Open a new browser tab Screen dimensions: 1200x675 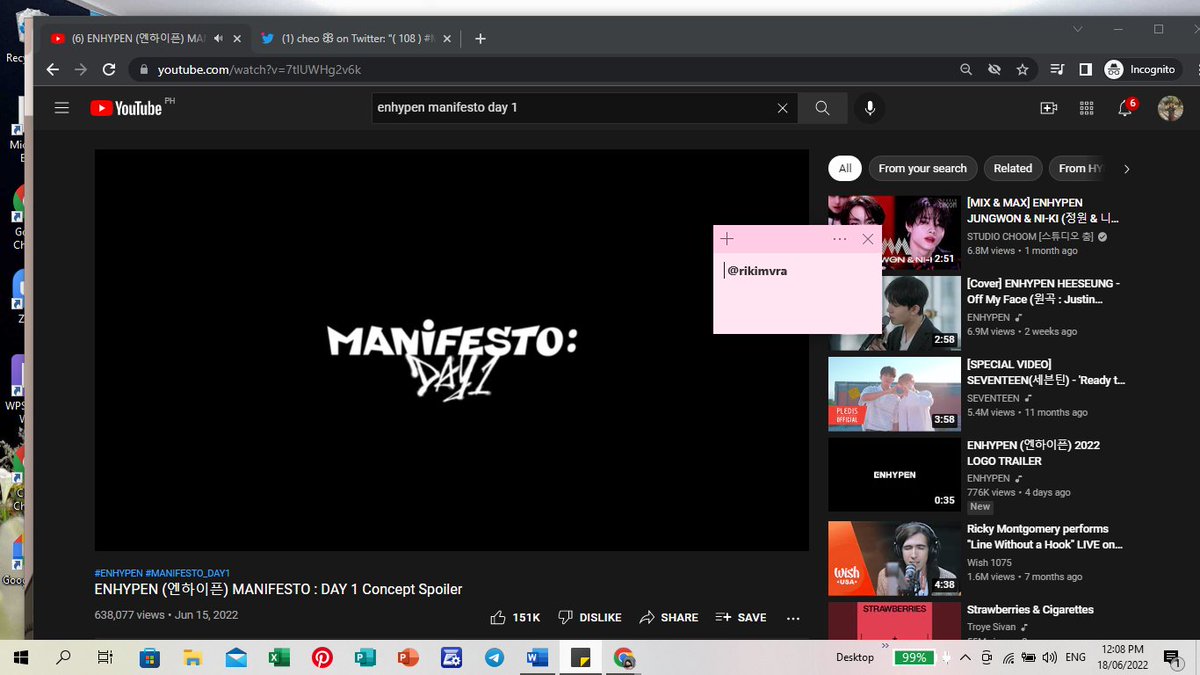(x=480, y=39)
